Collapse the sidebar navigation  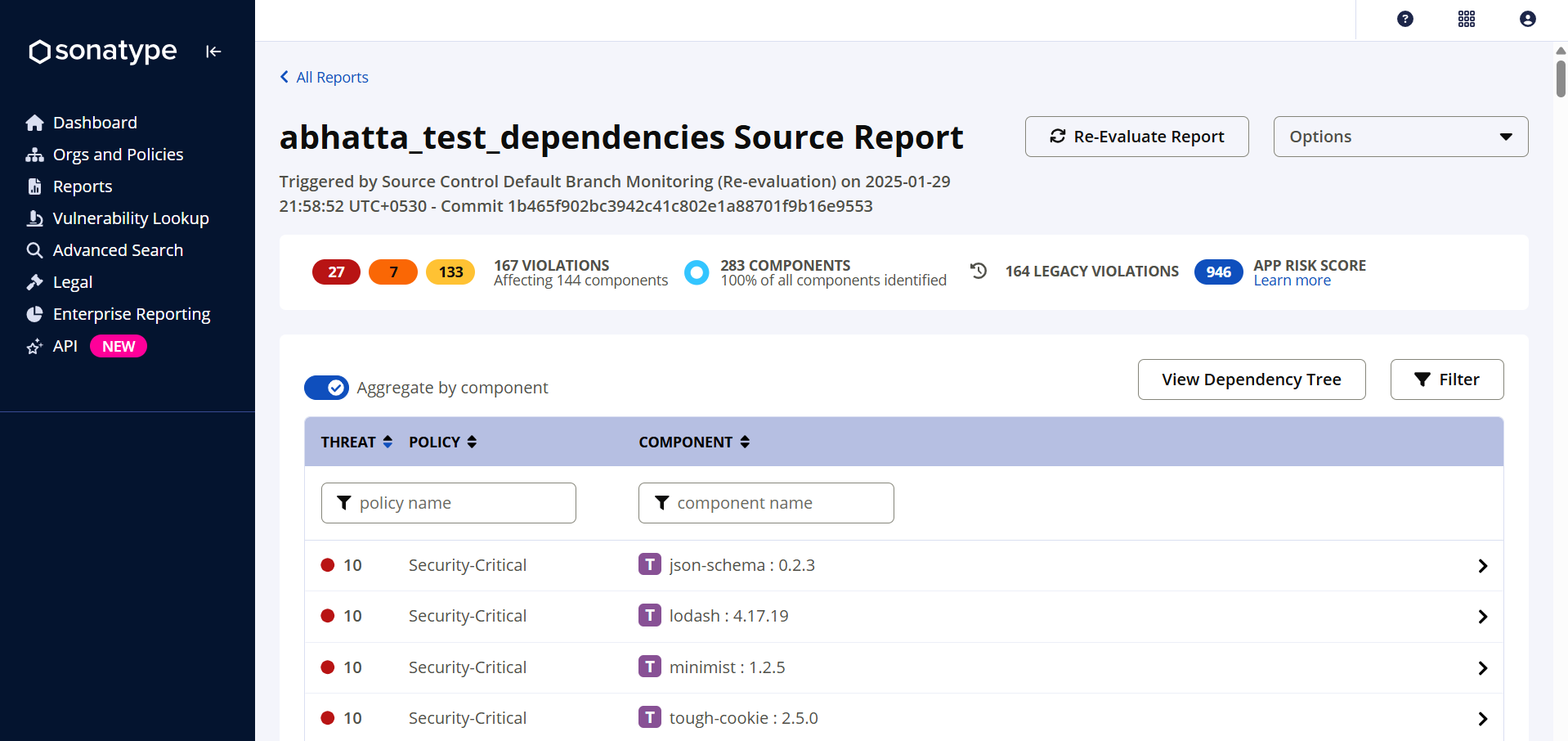click(213, 52)
